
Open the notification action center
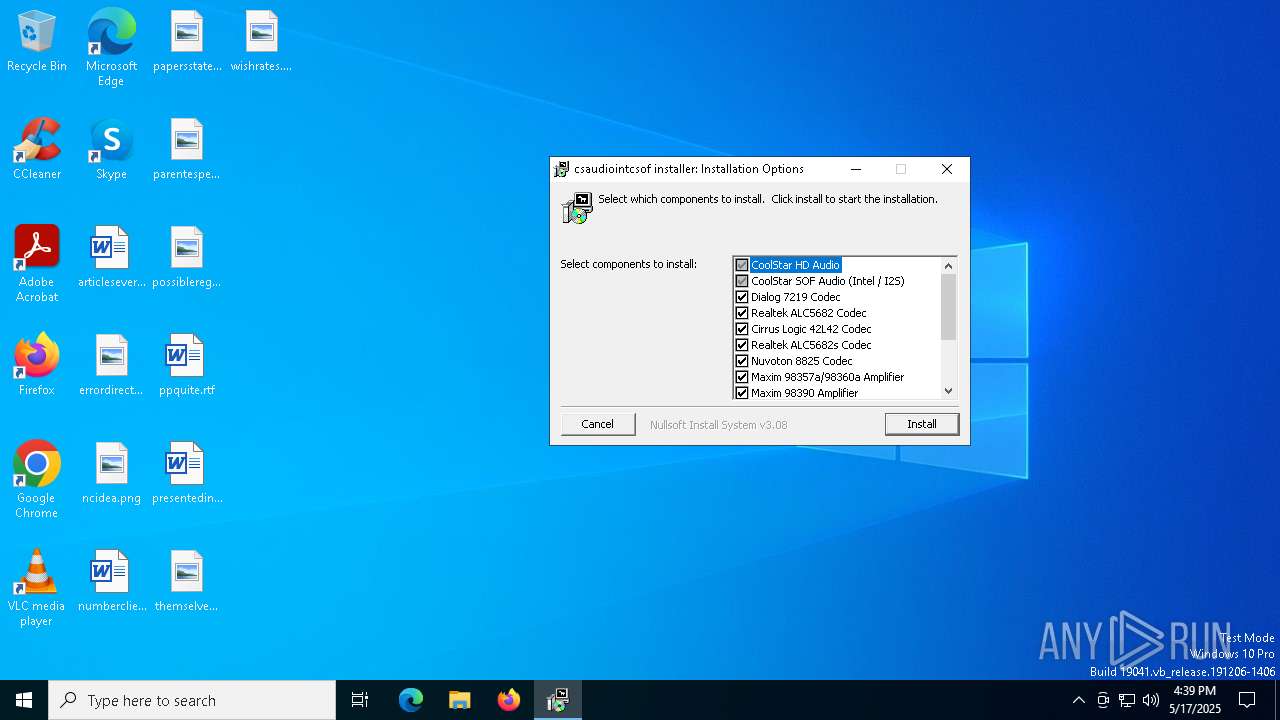1247,700
